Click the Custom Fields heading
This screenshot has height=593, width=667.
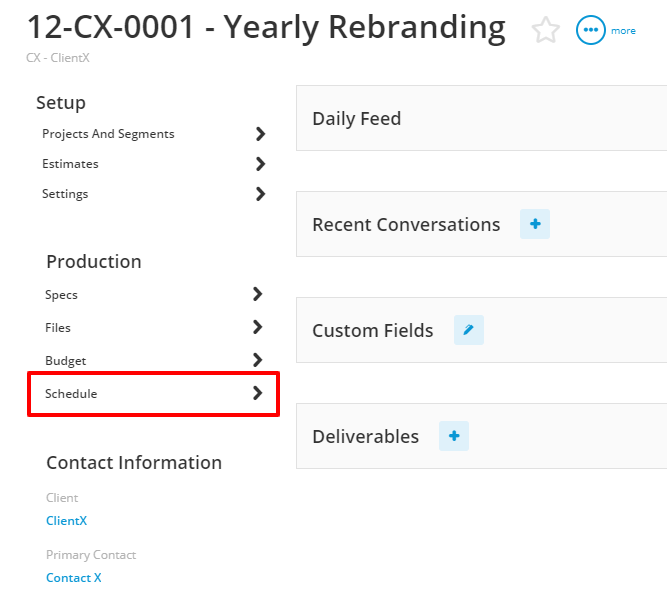373,331
